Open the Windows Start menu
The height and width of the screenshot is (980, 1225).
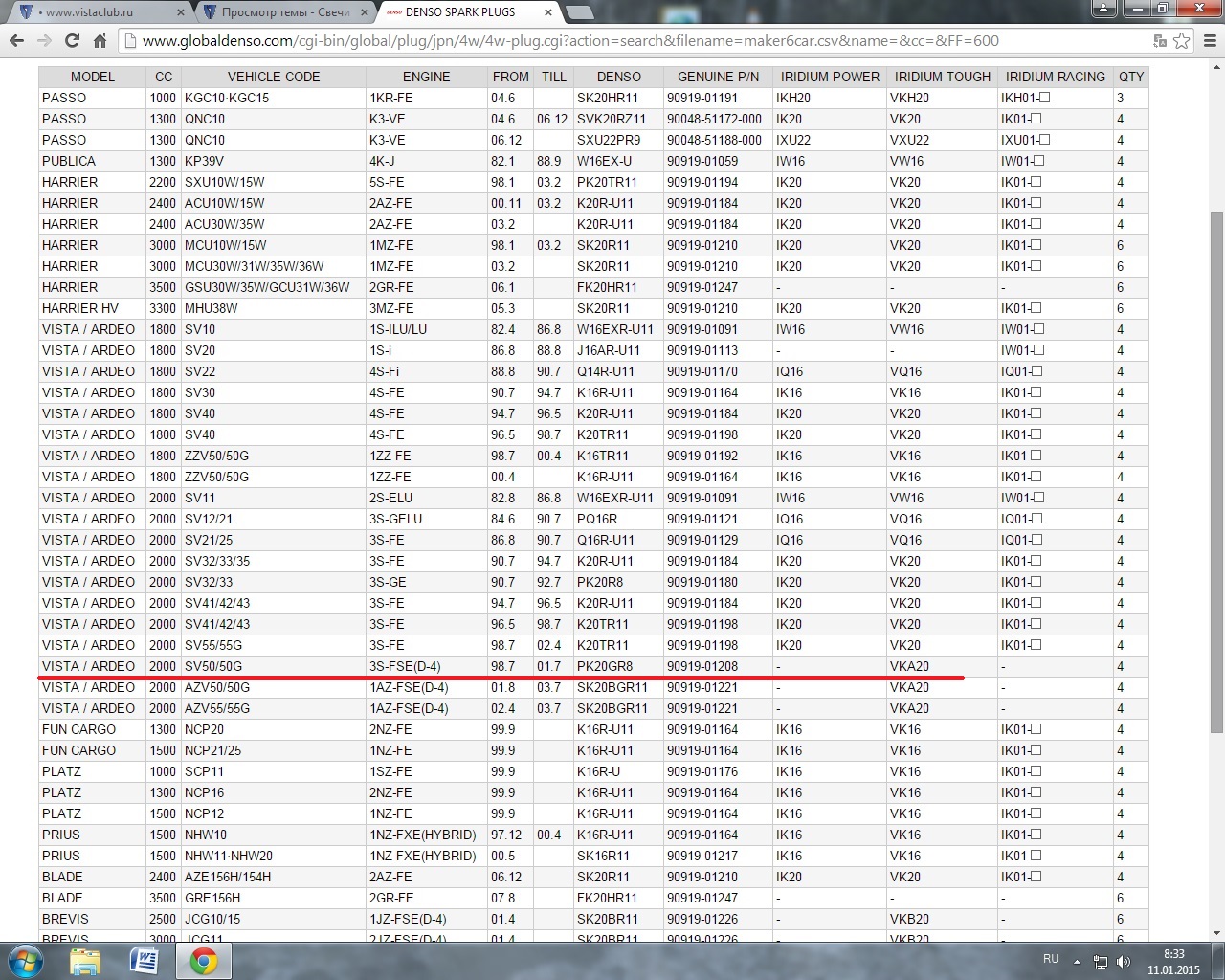[26, 961]
